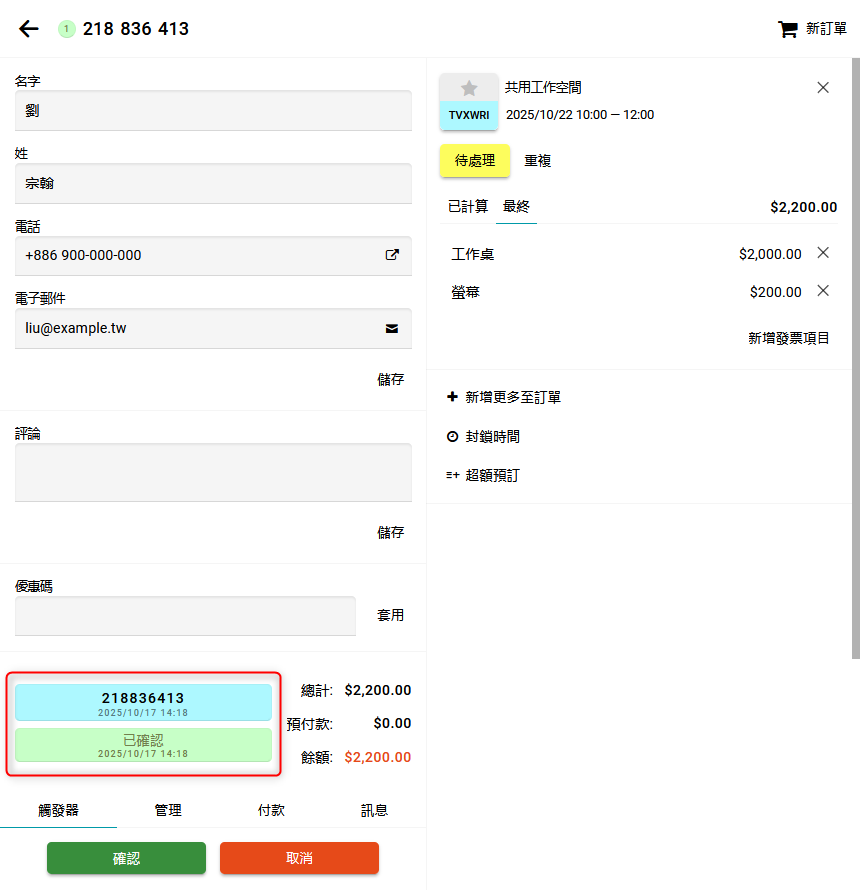The image size is (860, 890).
Task: Switch to the 管理 tab
Action: click(x=168, y=810)
